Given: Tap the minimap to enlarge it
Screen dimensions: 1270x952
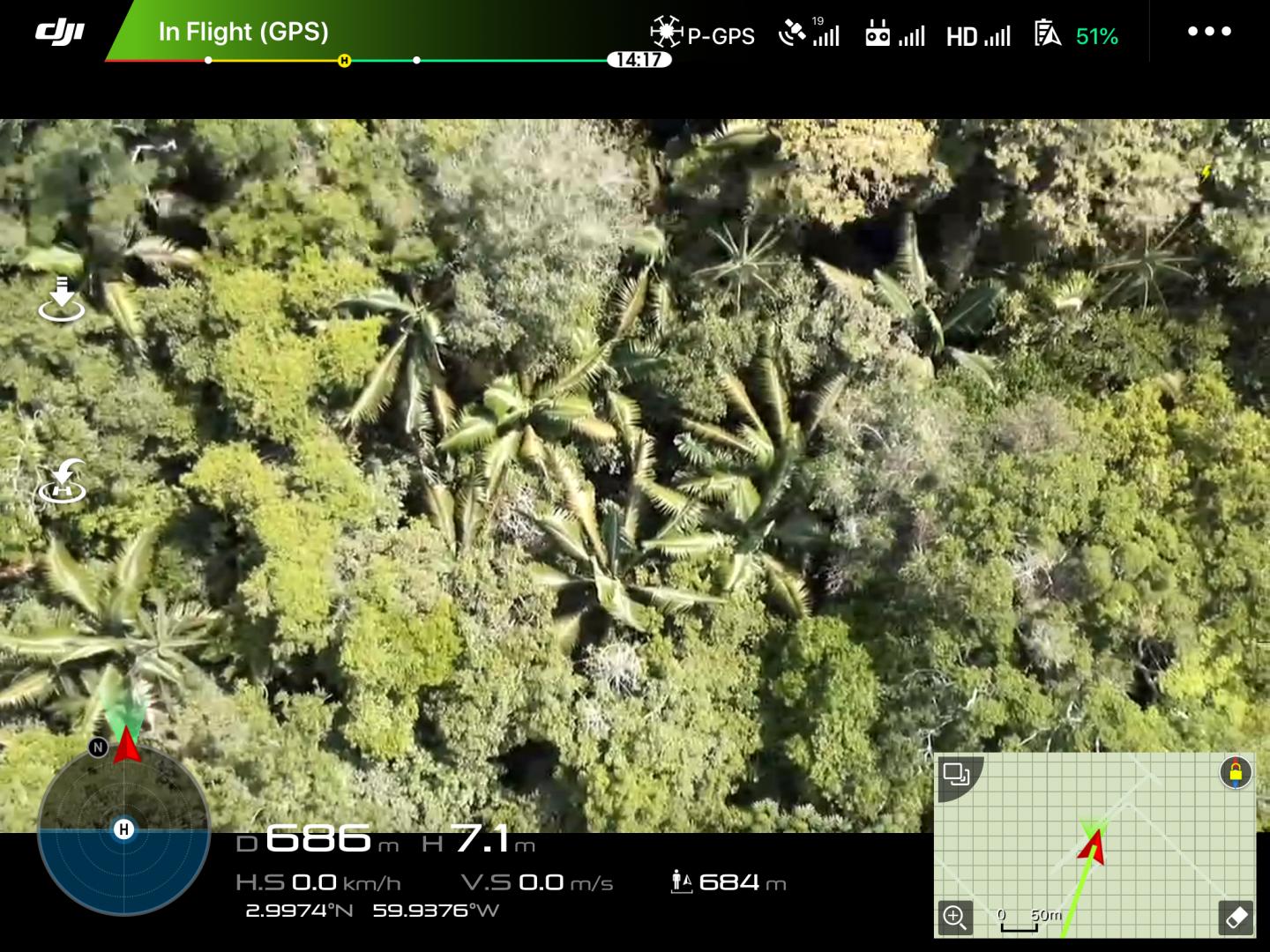Looking at the screenshot, I should [x=1094, y=846].
